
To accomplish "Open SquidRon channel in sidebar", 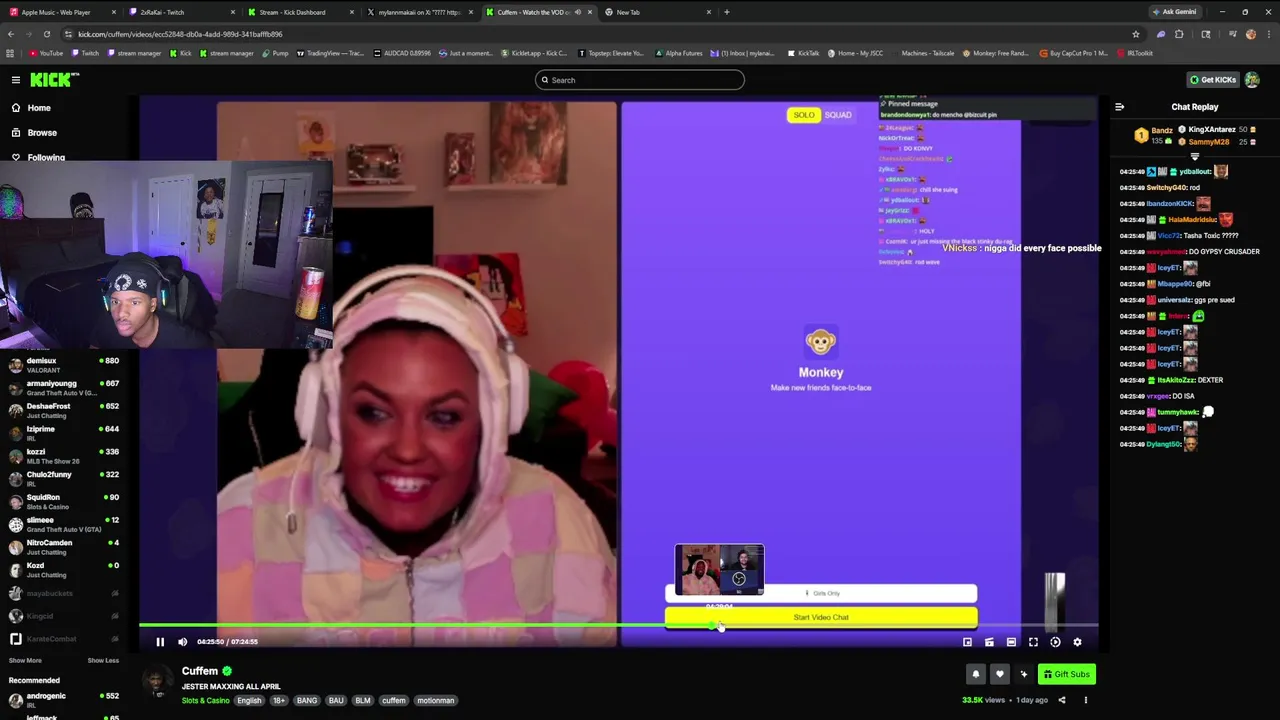I will tap(64, 501).
